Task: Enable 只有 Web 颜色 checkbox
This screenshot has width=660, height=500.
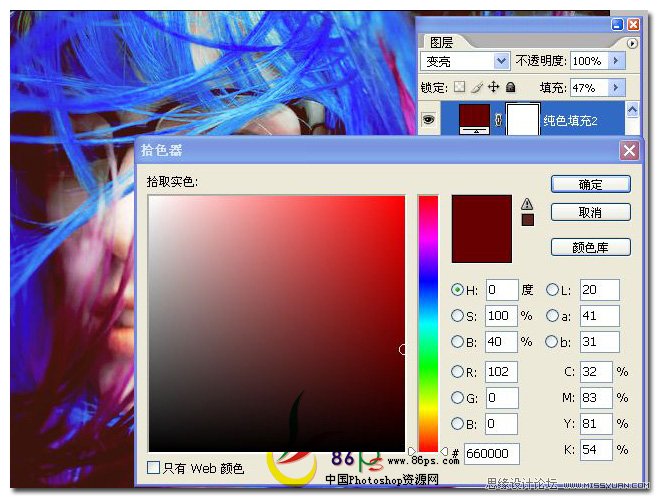Action: (154, 467)
